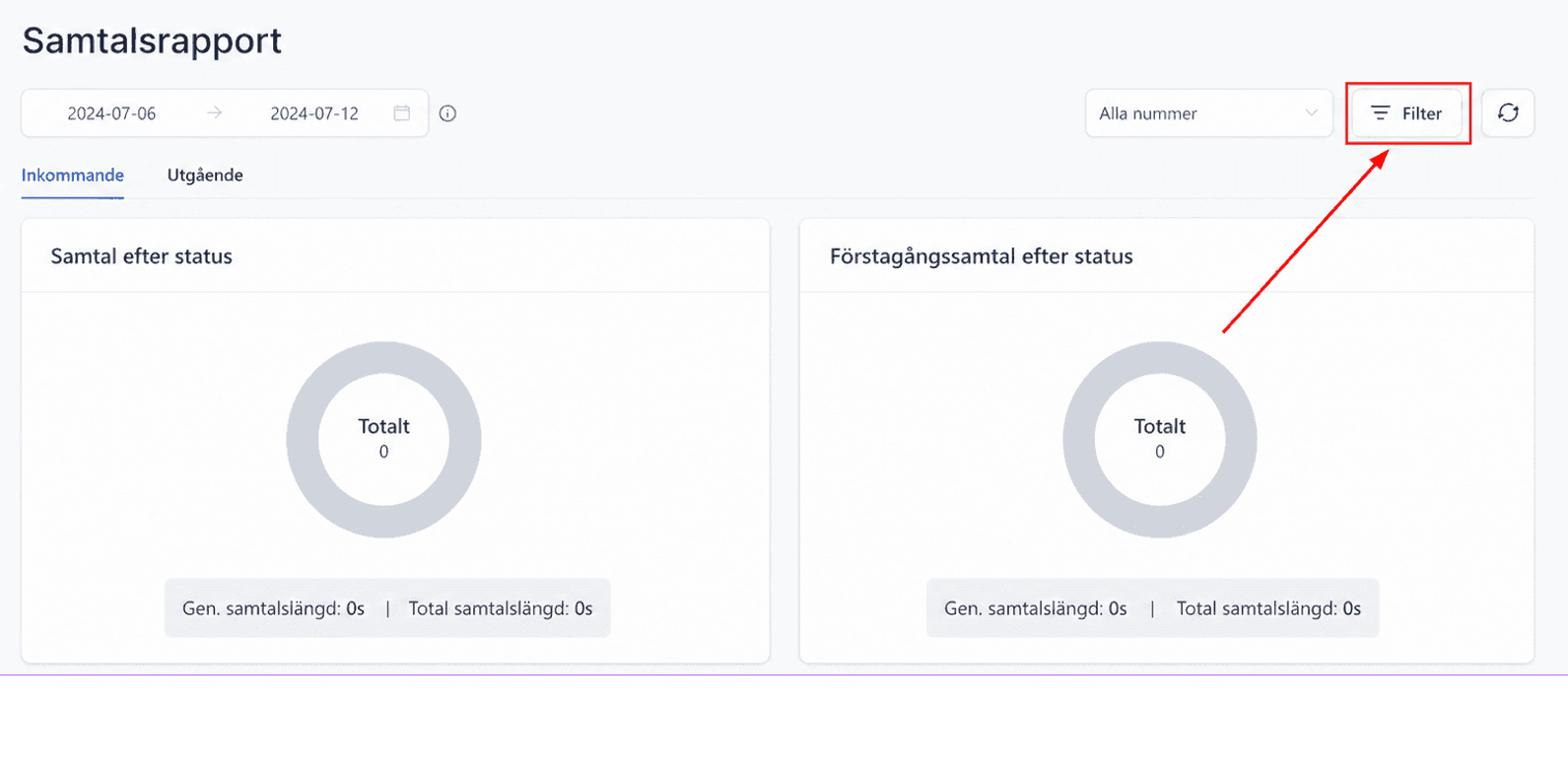The image size is (1568, 781).
Task: Open the calendar icon in date range
Action: point(402,113)
